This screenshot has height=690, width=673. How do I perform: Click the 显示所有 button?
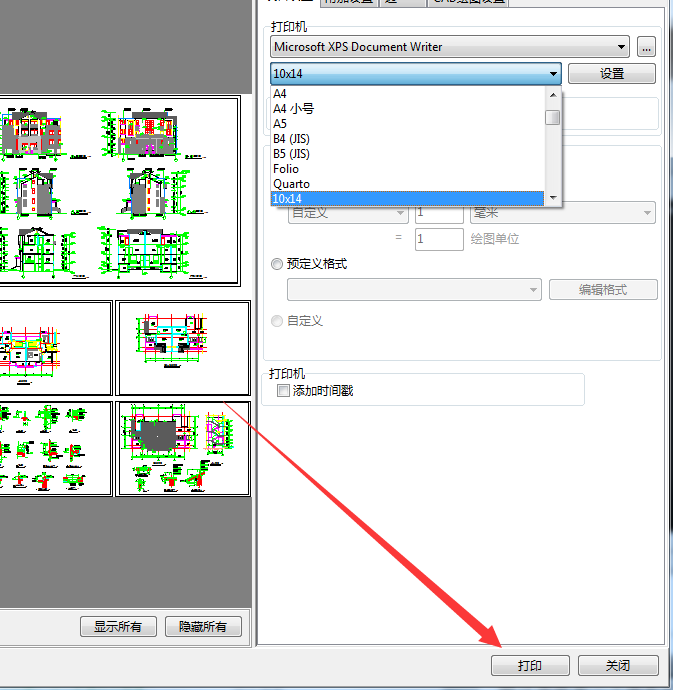tap(118, 626)
